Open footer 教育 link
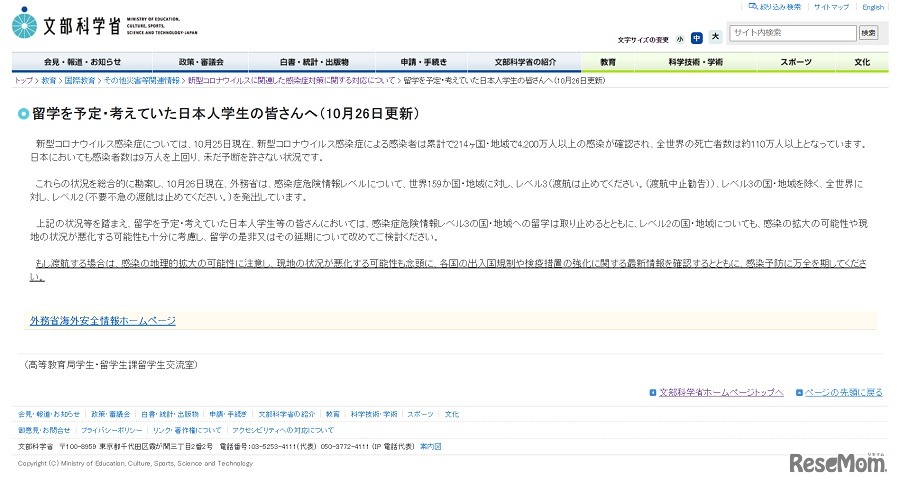Viewport: 900px width, 486px height. (x=333, y=414)
